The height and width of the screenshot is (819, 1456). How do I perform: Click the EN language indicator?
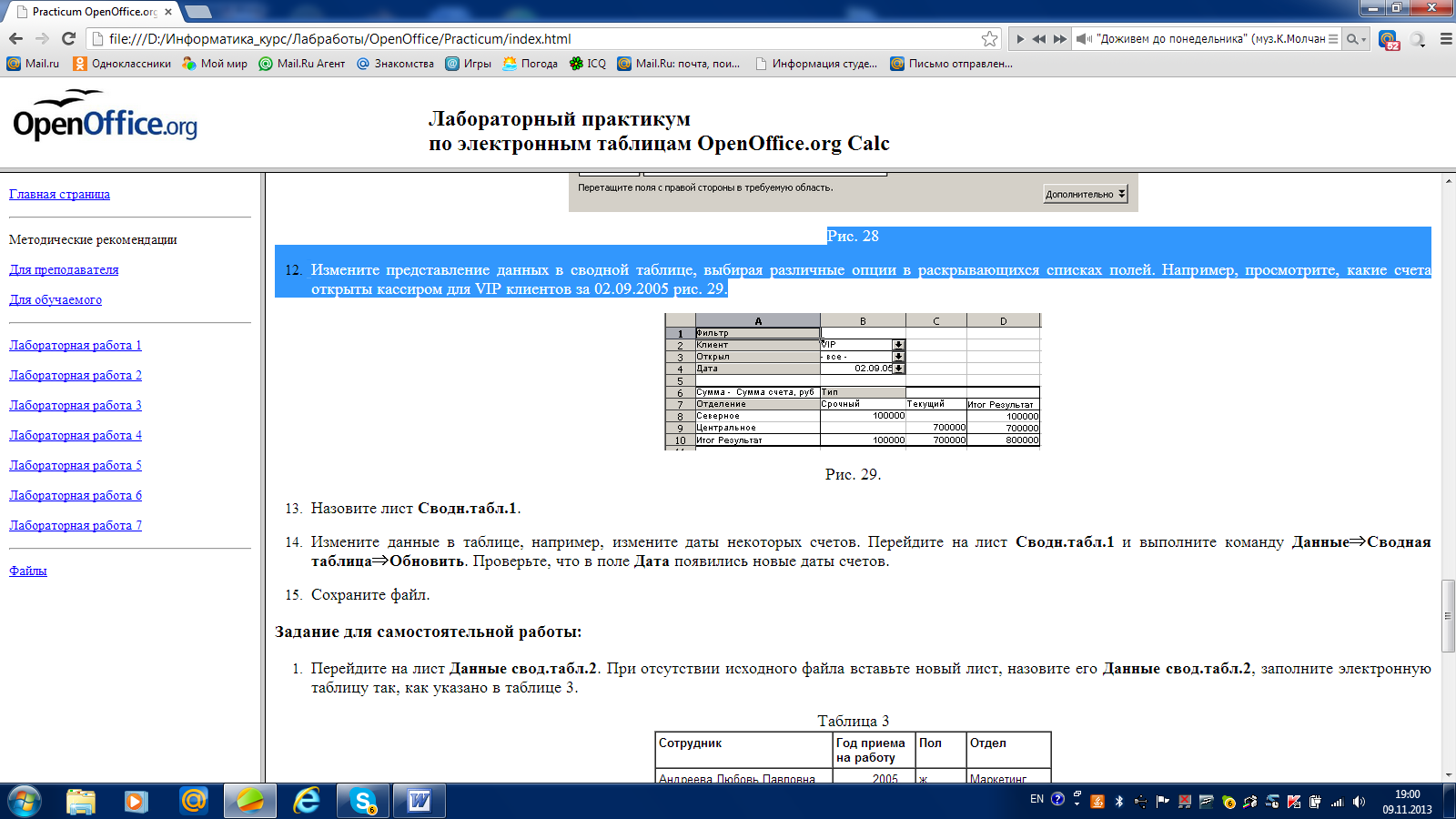[1036, 799]
